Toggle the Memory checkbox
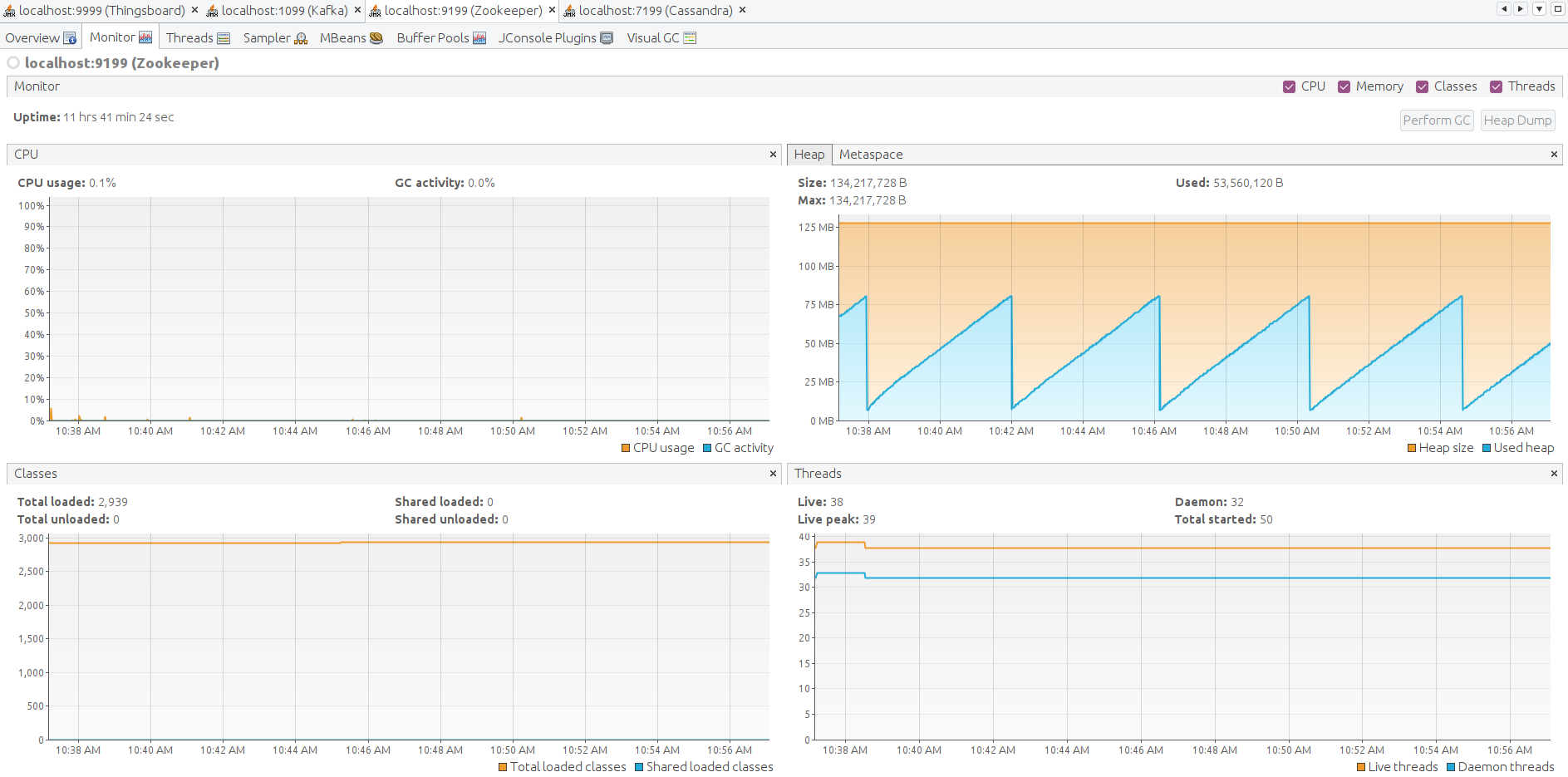The image size is (1568, 777). click(x=1344, y=86)
